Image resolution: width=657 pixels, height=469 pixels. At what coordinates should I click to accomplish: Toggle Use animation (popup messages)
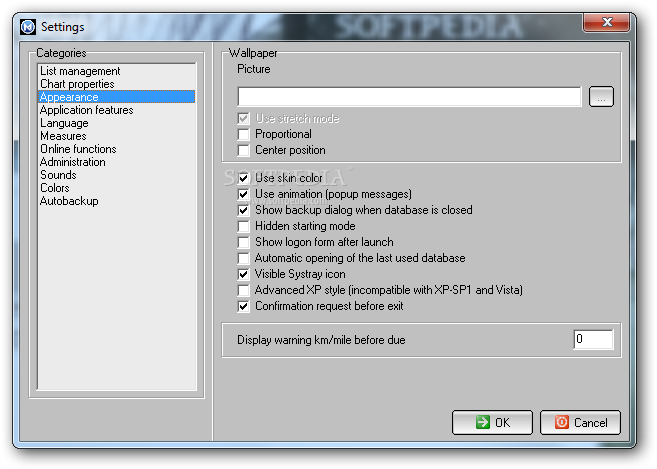pyautogui.click(x=243, y=194)
